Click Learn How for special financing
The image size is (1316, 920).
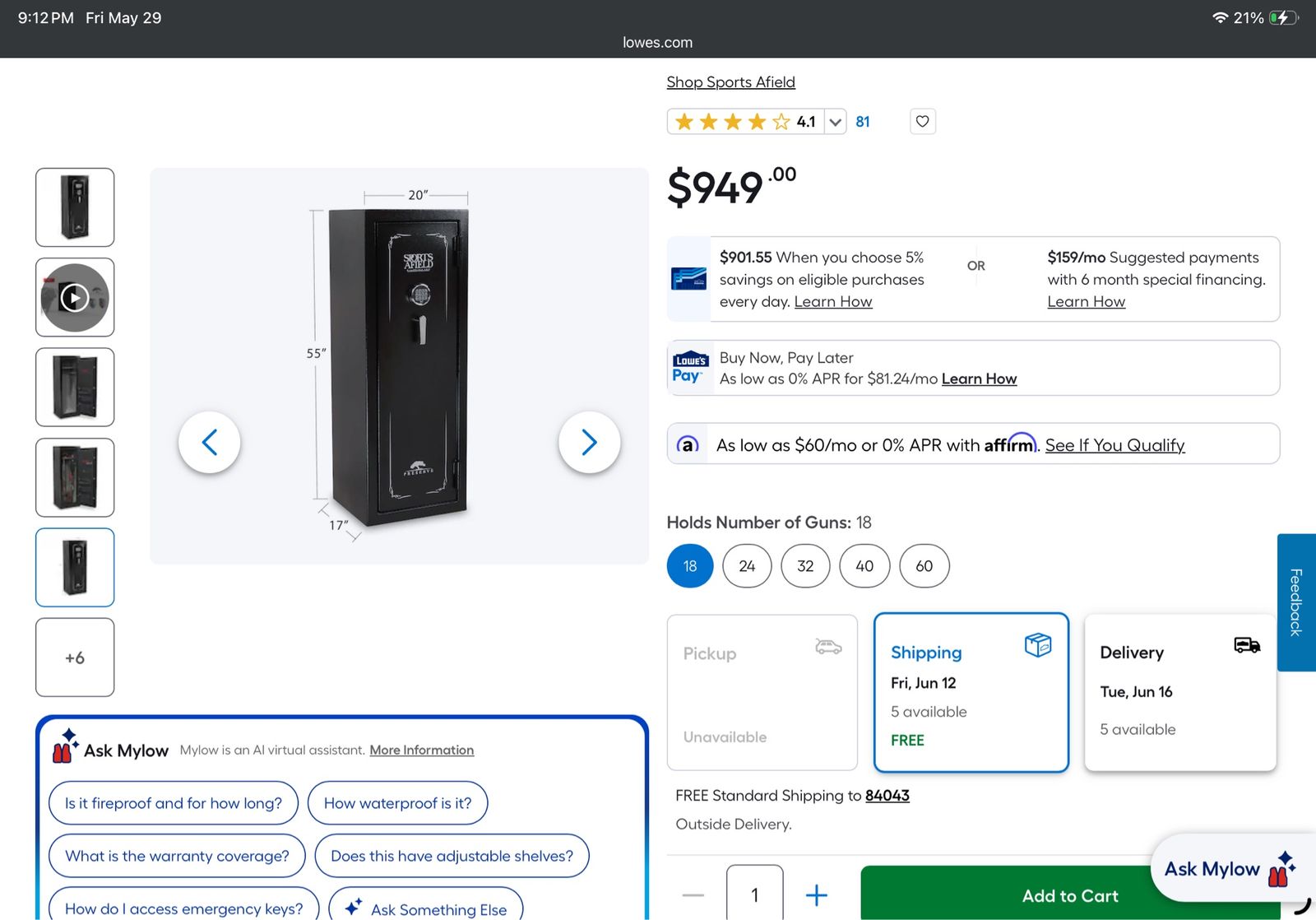click(x=1086, y=302)
